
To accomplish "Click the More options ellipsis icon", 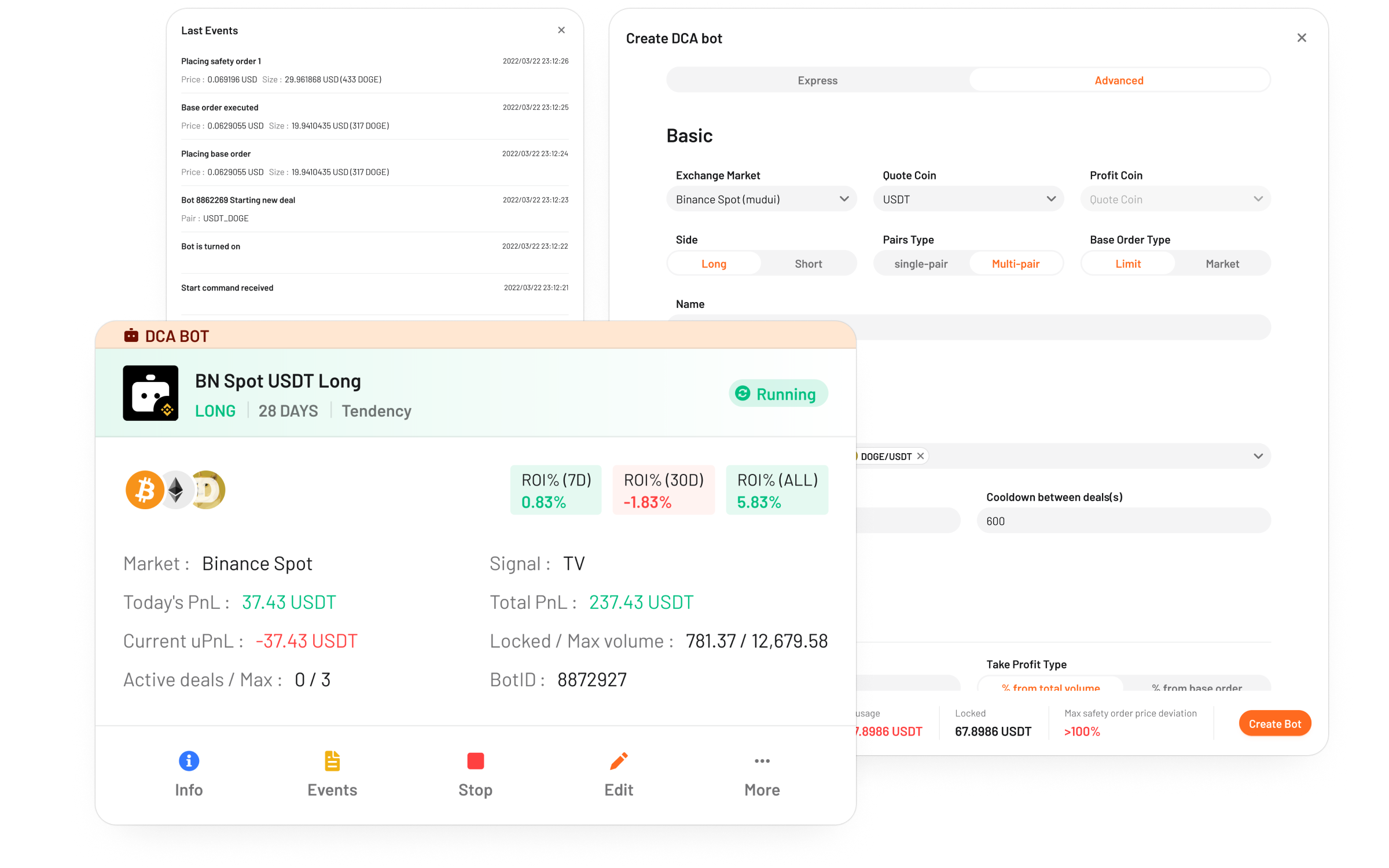I will point(761,761).
